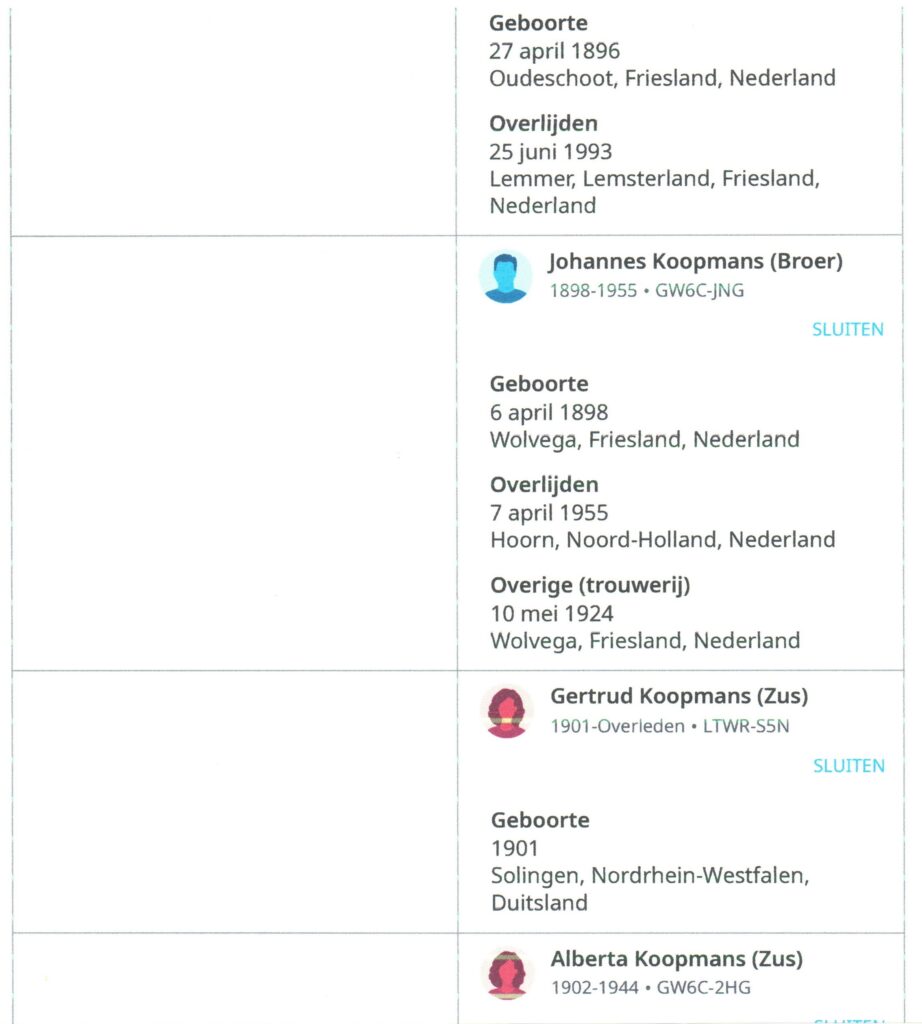Click the Overige (trouwerij) heading
The height and width of the screenshot is (1024, 922).
590,585
